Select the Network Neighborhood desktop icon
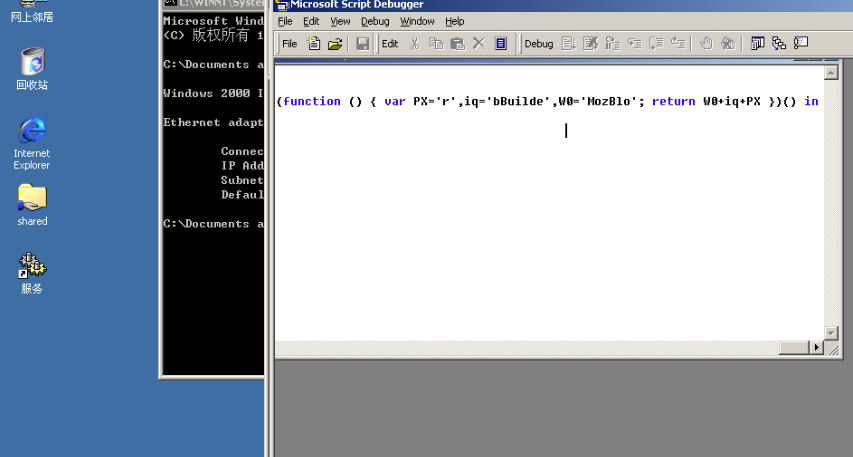Image resolution: width=853 pixels, height=457 pixels. (x=32, y=11)
